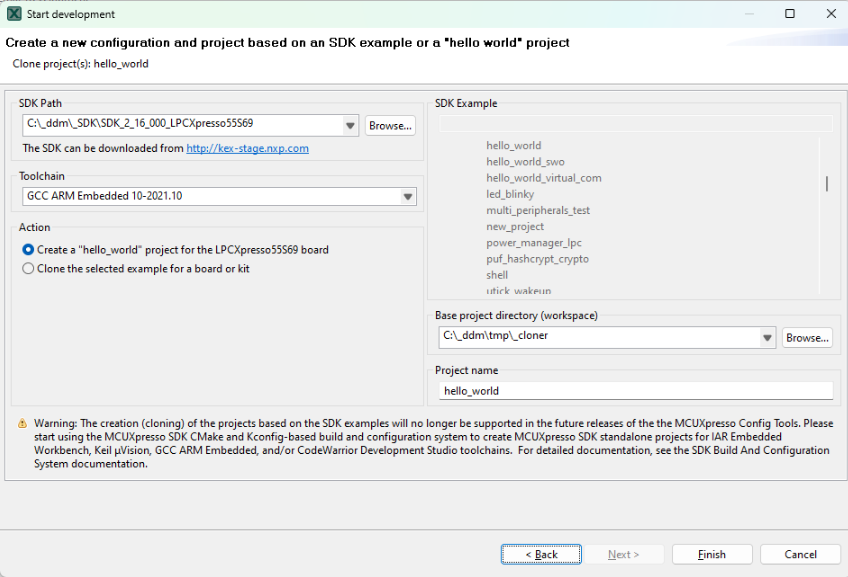Select multi_peripherals_test example
Screen dimensions: 848x577
tap(538, 210)
